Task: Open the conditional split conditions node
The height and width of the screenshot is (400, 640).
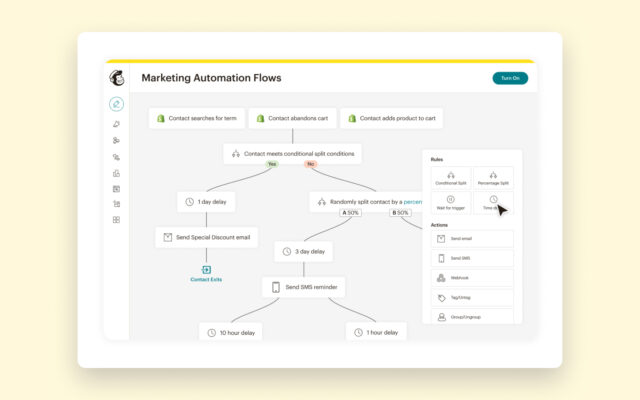Action: point(292,154)
